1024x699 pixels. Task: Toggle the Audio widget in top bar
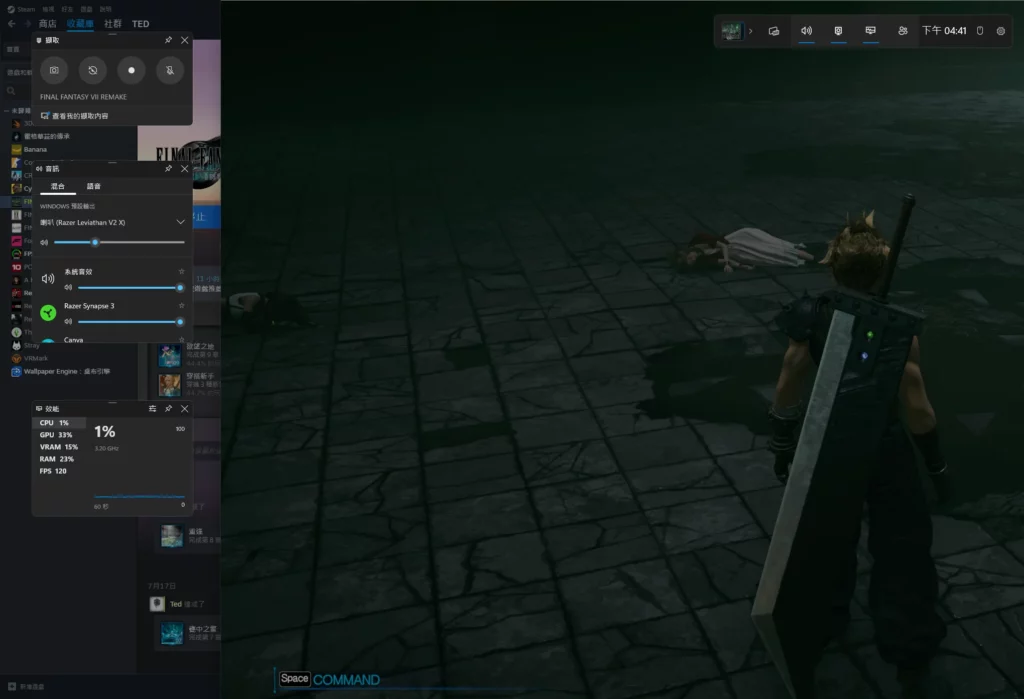(806, 31)
